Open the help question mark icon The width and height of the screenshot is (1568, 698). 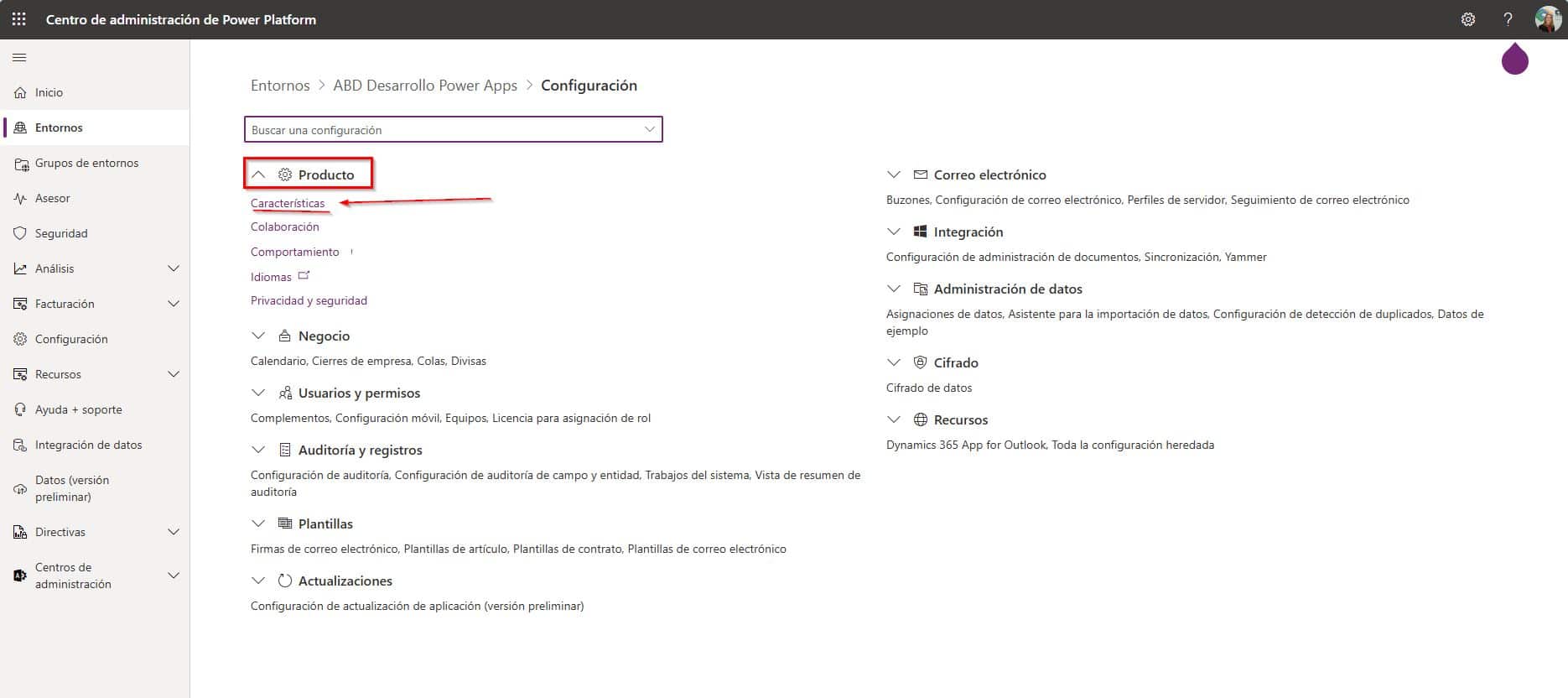(1508, 19)
